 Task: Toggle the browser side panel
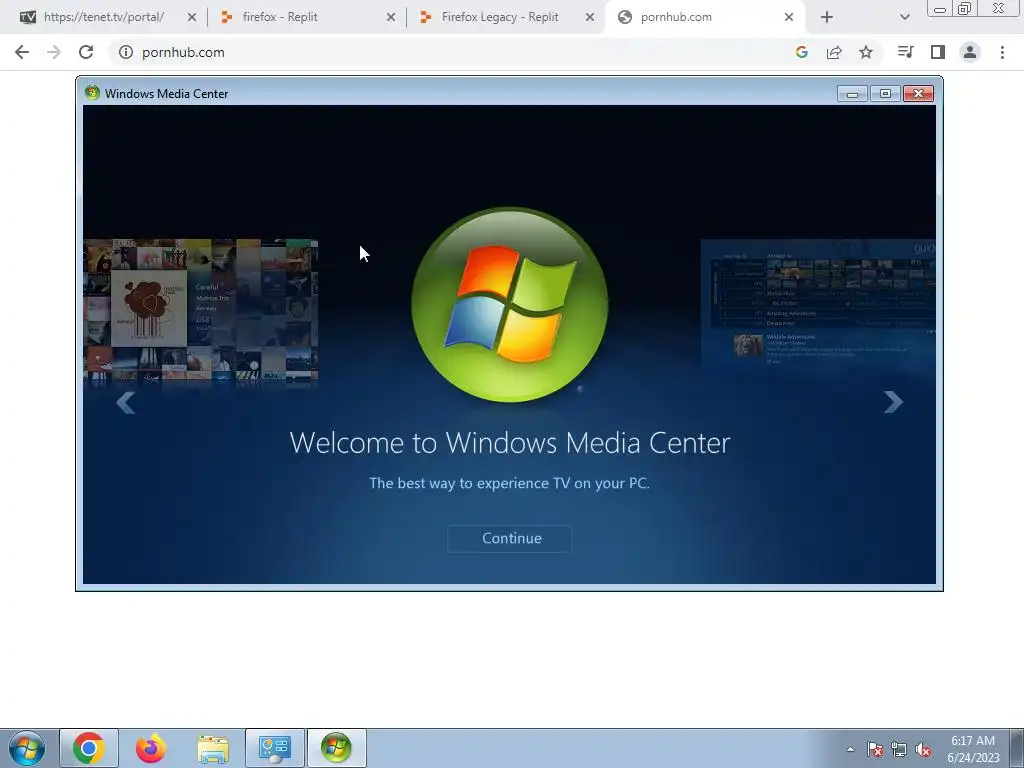tap(938, 52)
